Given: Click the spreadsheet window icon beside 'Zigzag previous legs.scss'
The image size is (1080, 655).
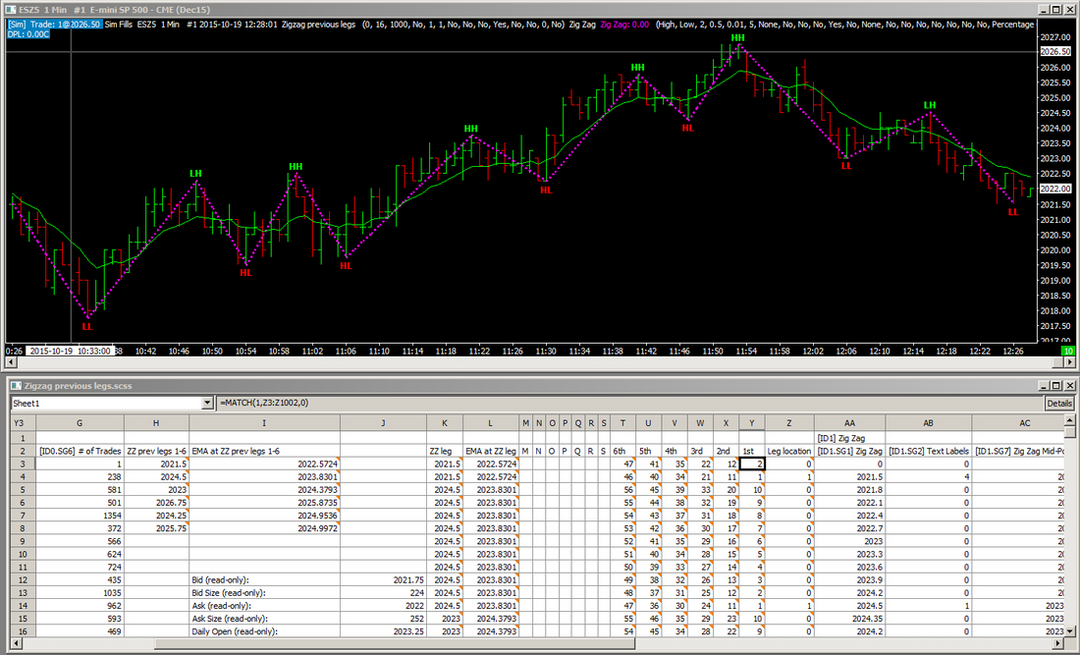Looking at the screenshot, I should [x=14, y=385].
